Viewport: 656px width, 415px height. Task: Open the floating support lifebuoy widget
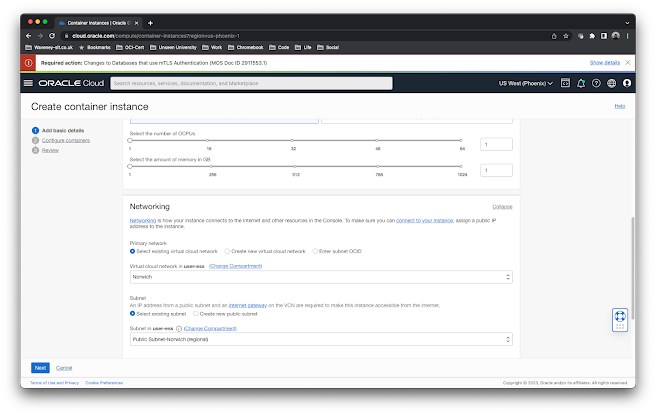coord(620,320)
